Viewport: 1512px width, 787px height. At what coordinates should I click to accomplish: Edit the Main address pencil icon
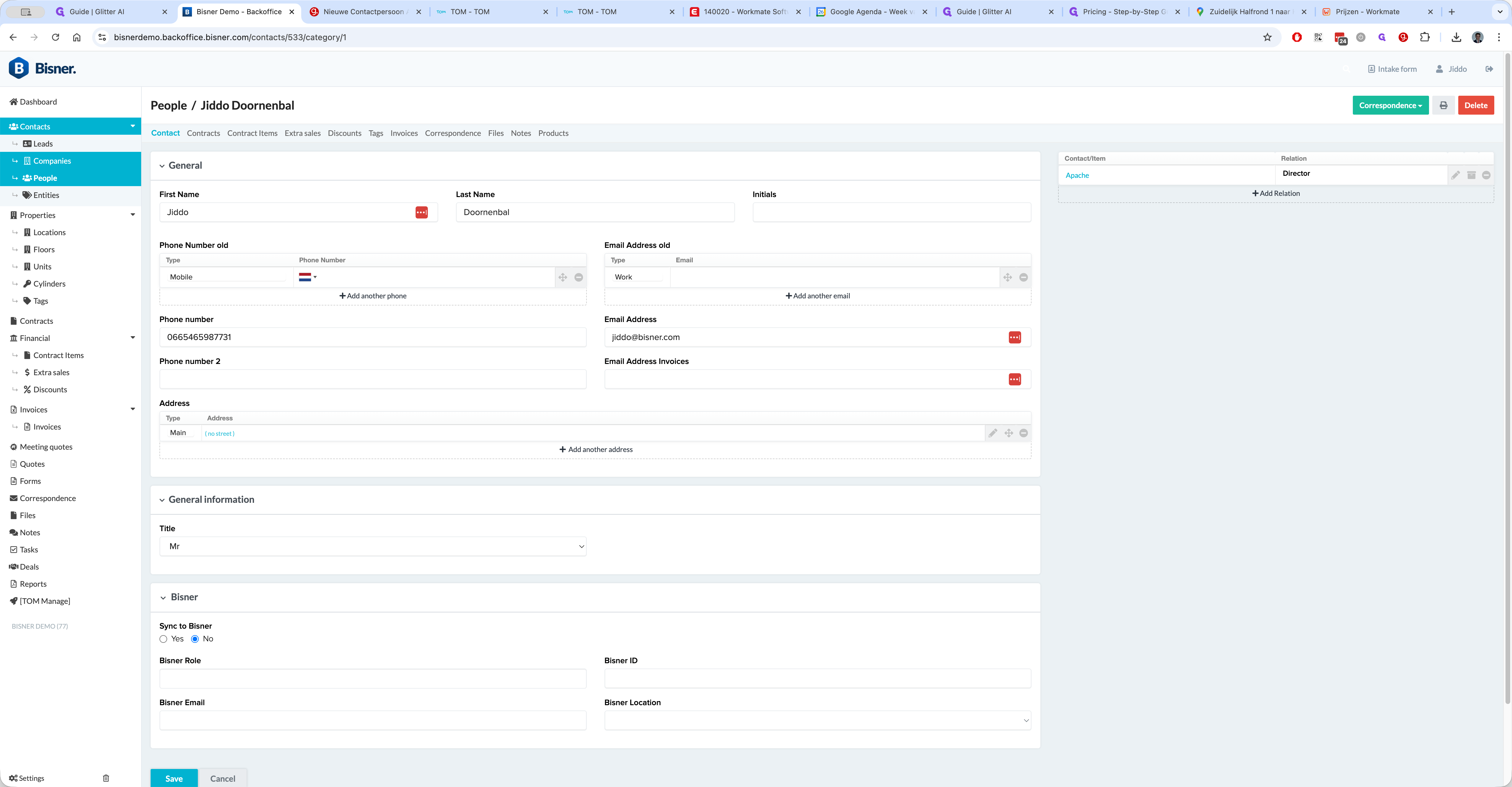coord(993,433)
